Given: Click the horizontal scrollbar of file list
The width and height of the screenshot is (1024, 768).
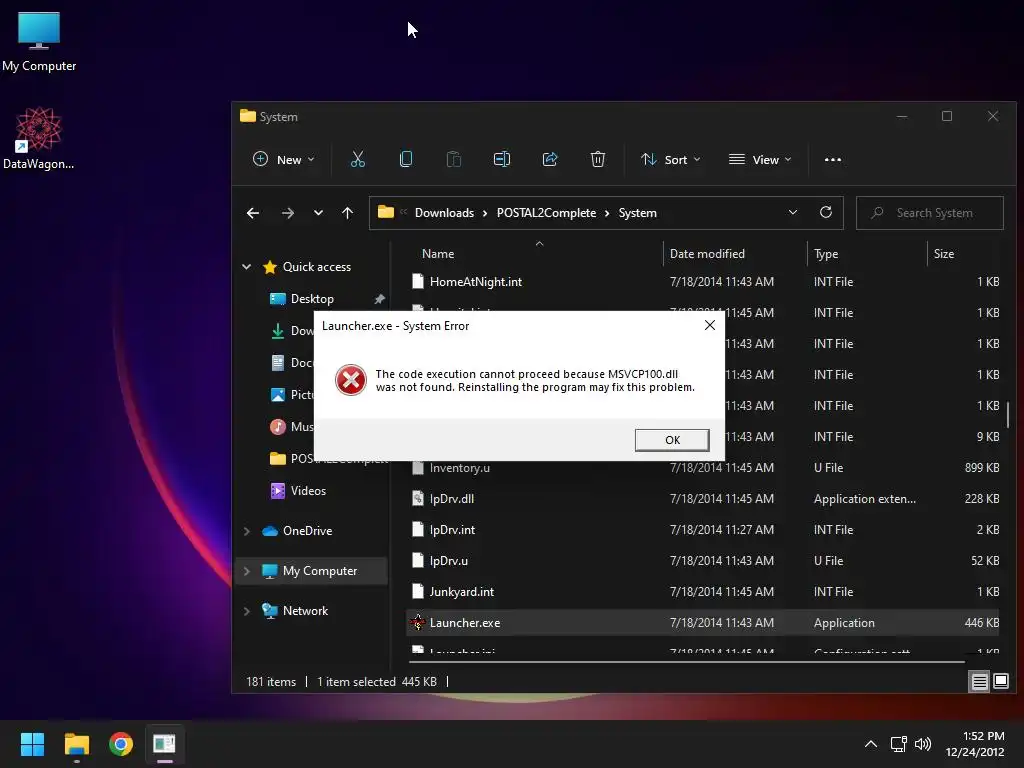Looking at the screenshot, I should (686, 662).
